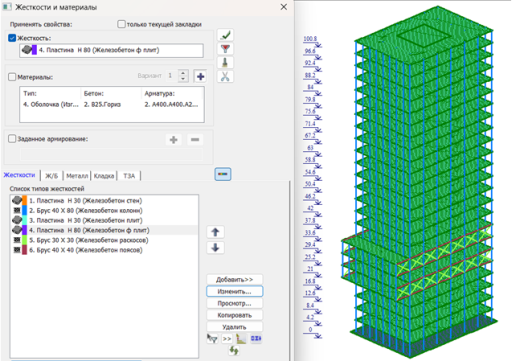
Task: Enable только текущей закладки checkbox
Action: pos(121,24)
